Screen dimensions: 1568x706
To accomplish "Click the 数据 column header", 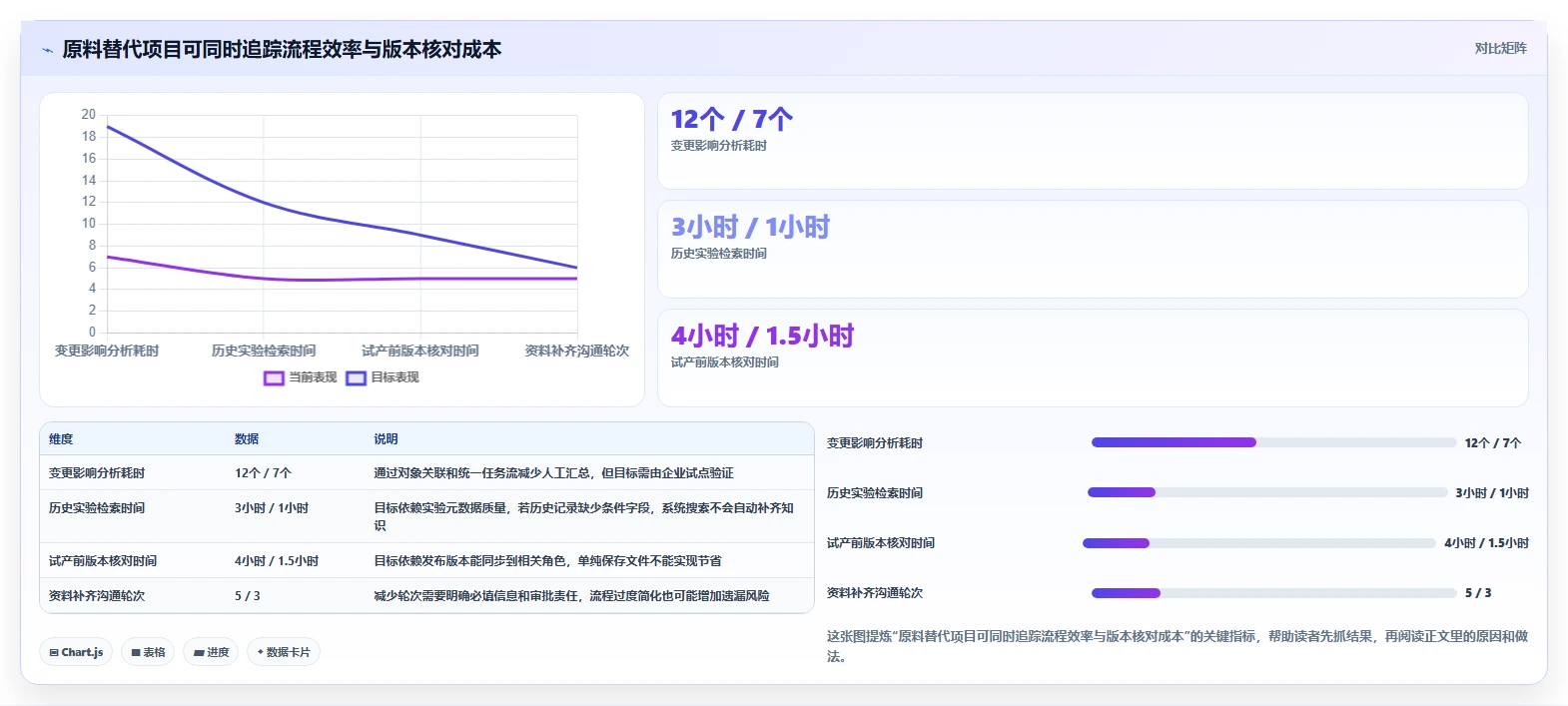I will tap(247, 439).
